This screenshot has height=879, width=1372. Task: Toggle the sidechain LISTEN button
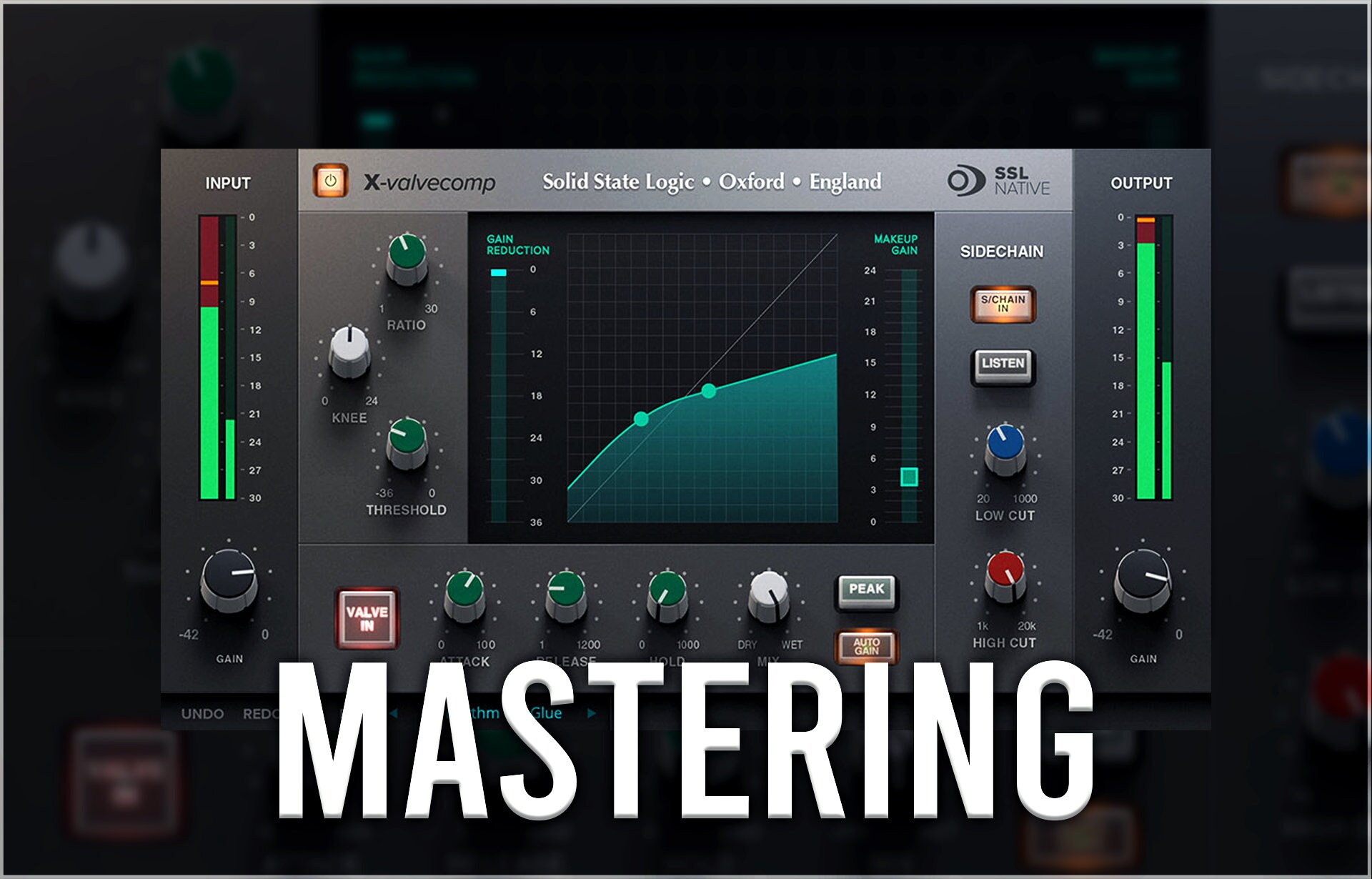coord(1003,366)
